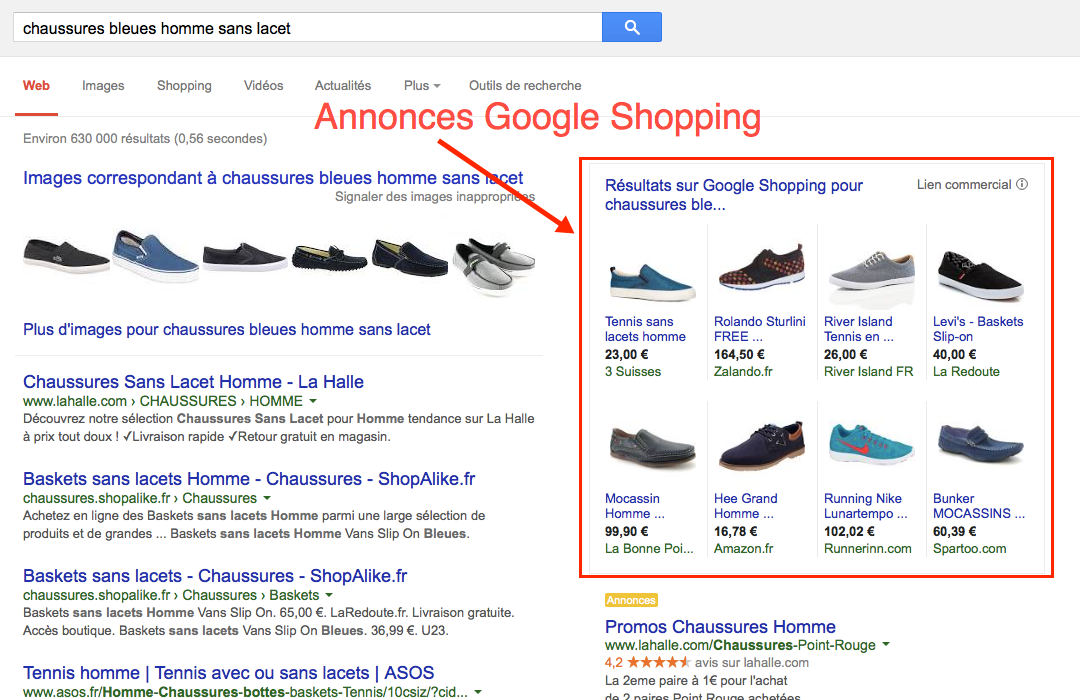Viewport: 1080px width, 700px height.
Task: Click the grey River Island tennis image
Action: click(871, 272)
